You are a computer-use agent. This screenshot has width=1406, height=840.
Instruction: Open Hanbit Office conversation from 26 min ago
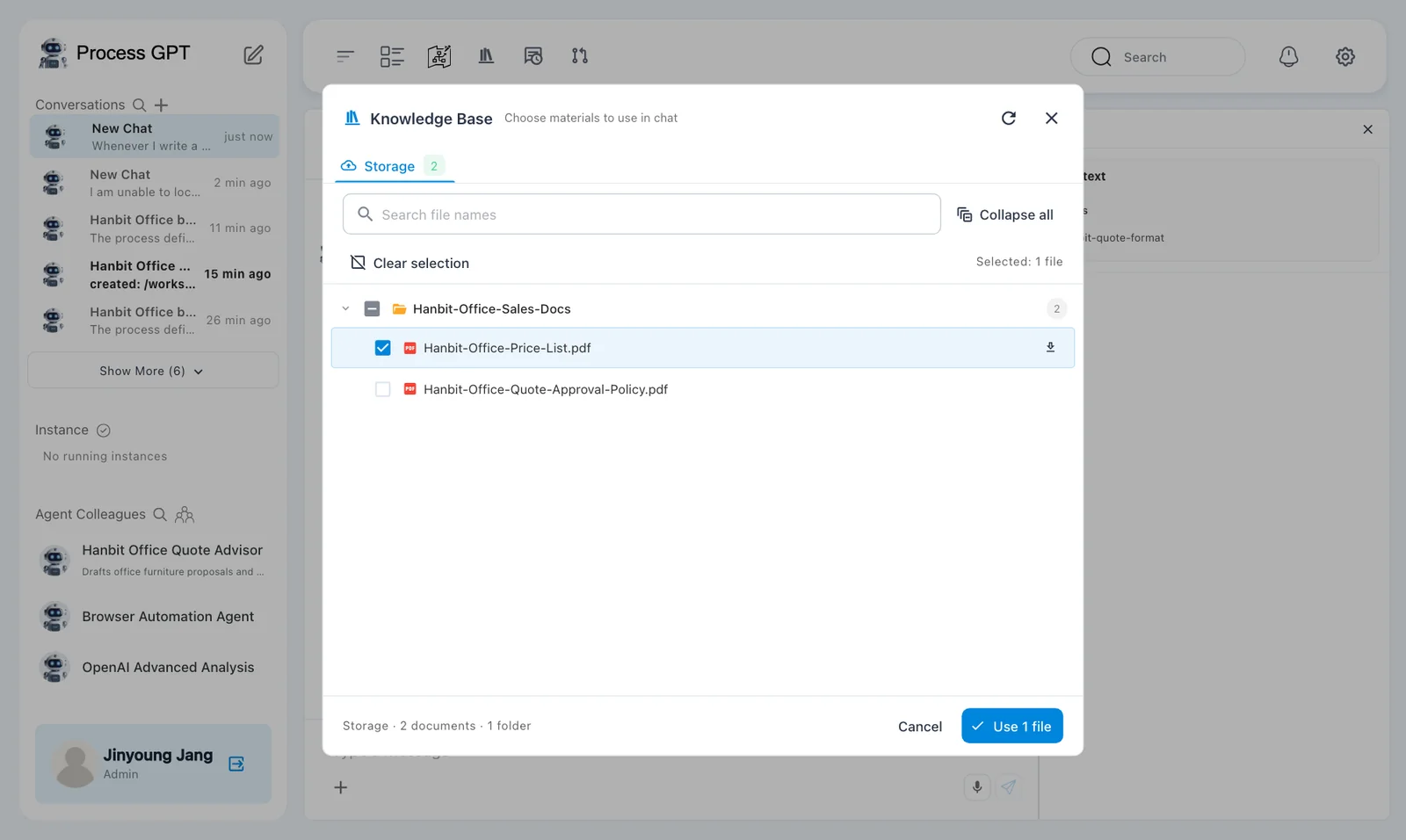click(x=155, y=320)
